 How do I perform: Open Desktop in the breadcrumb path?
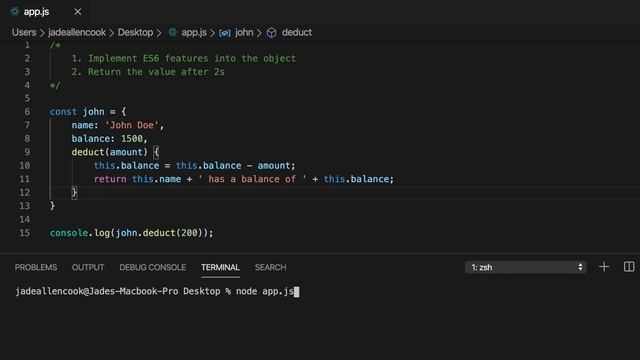coord(135,32)
